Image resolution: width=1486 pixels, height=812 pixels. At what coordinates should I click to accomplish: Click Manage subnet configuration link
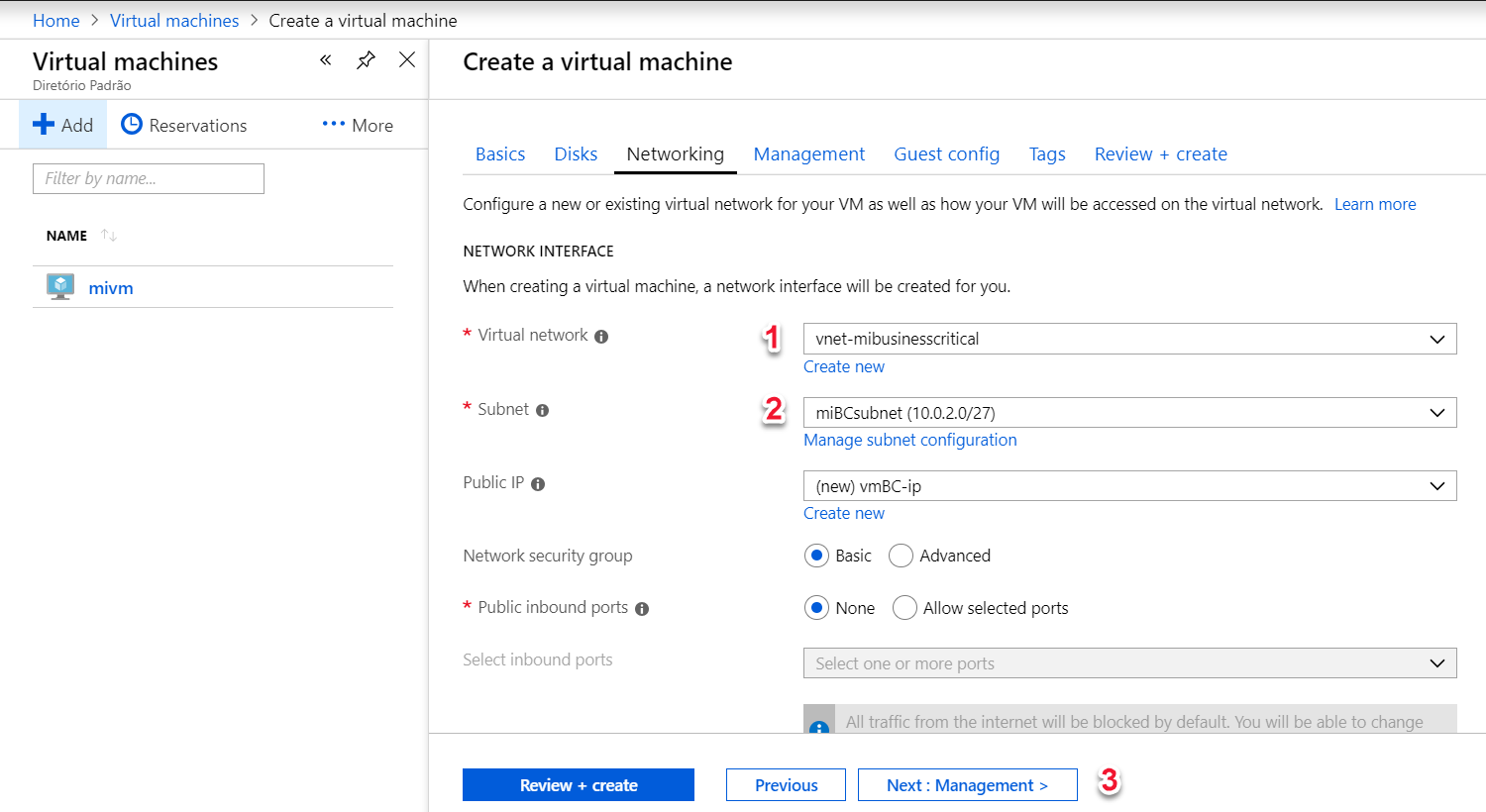point(909,440)
